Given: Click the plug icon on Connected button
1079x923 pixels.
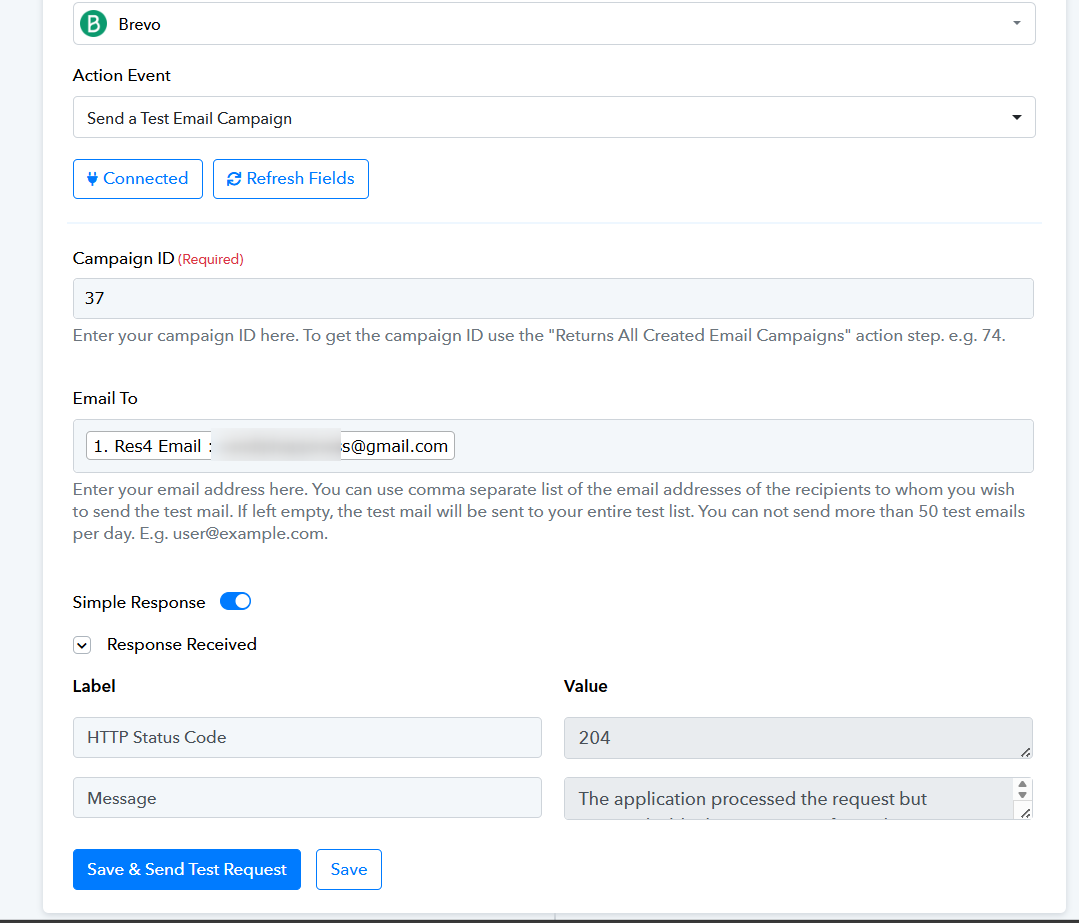Looking at the screenshot, I should tap(92, 179).
